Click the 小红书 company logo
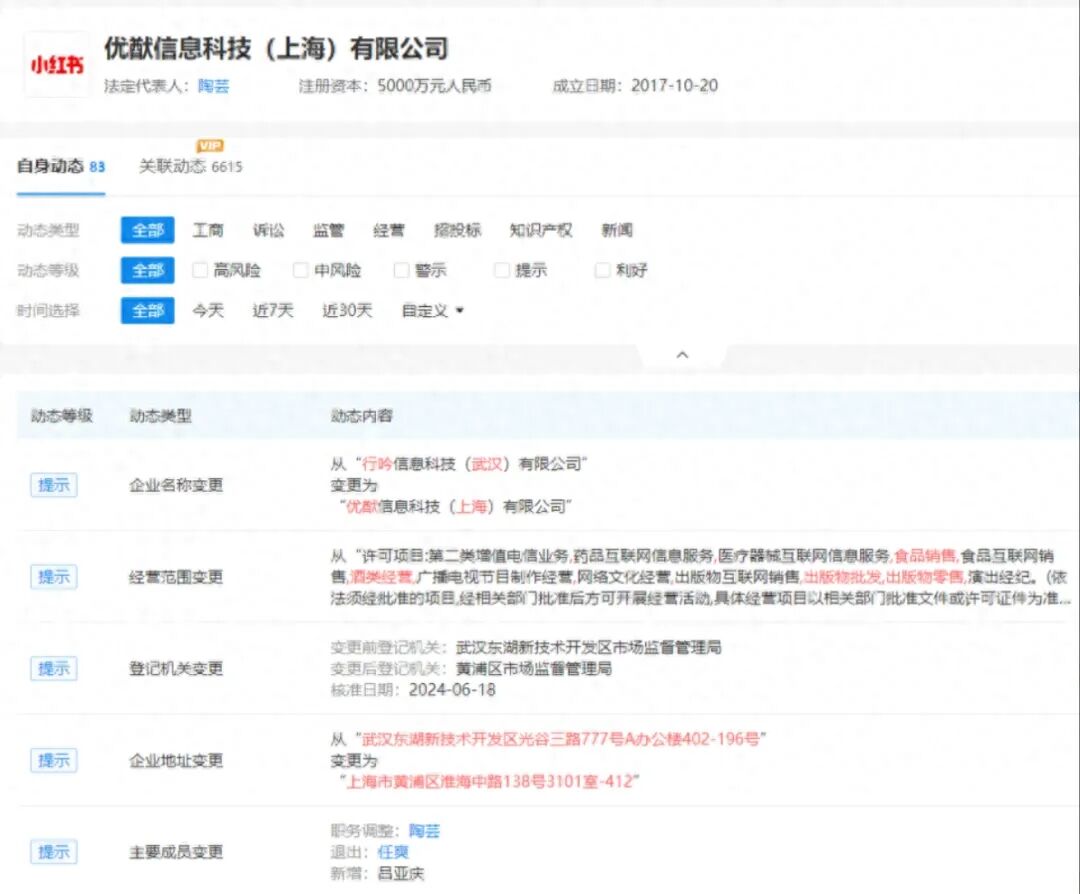 tap(57, 65)
